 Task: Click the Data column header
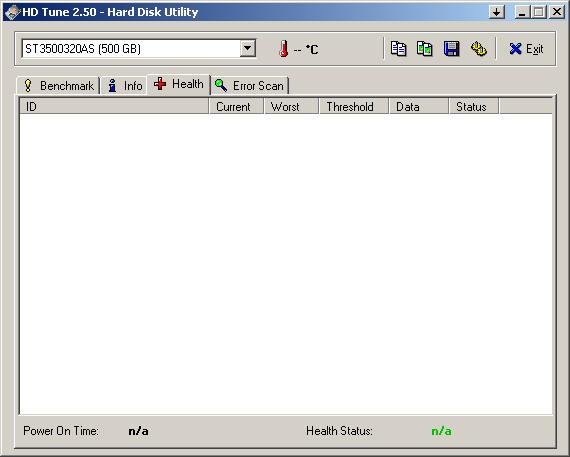419,107
